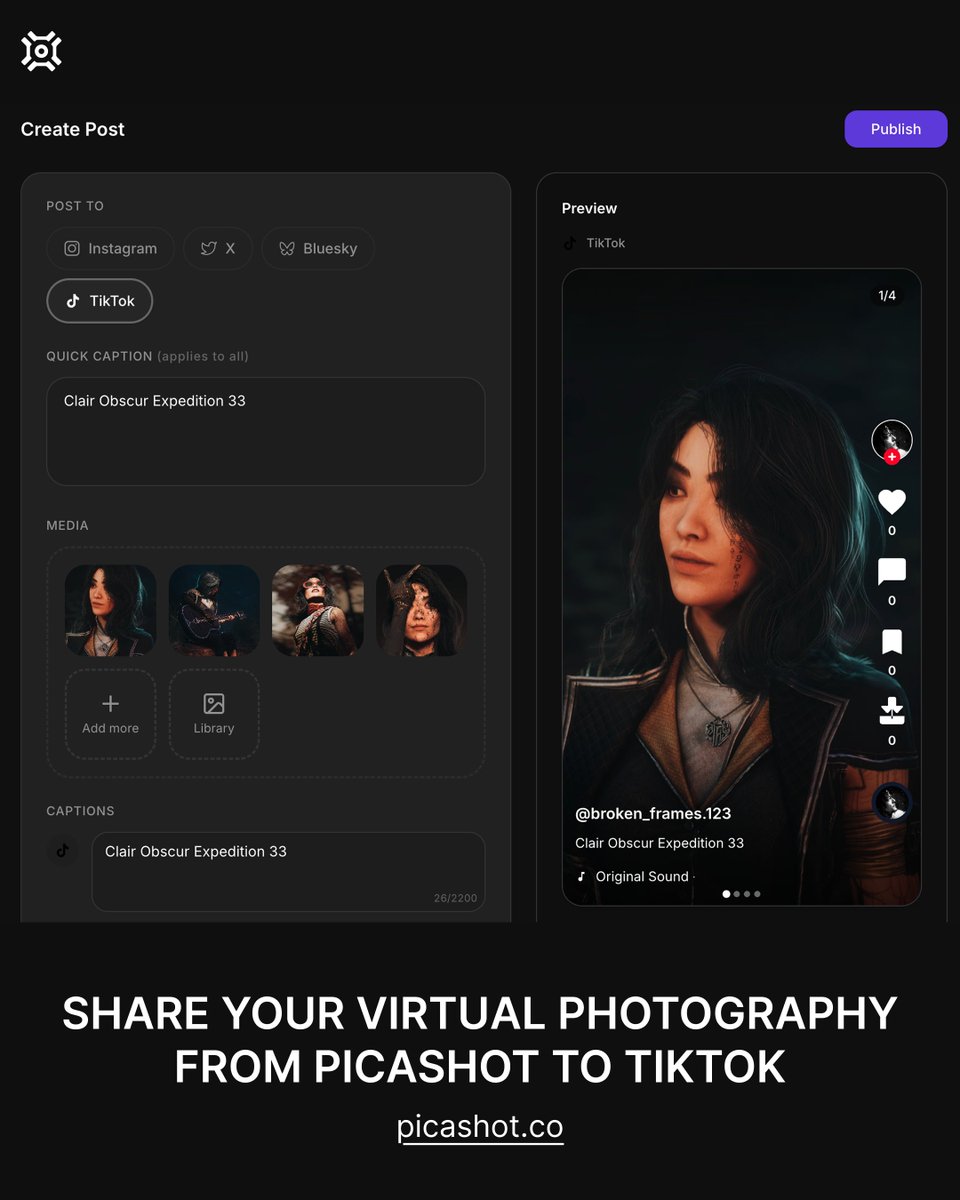Image resolution: width=960 pixels, height=1200 pixels.
Task: Add more media files
Action: coord(111,714)
